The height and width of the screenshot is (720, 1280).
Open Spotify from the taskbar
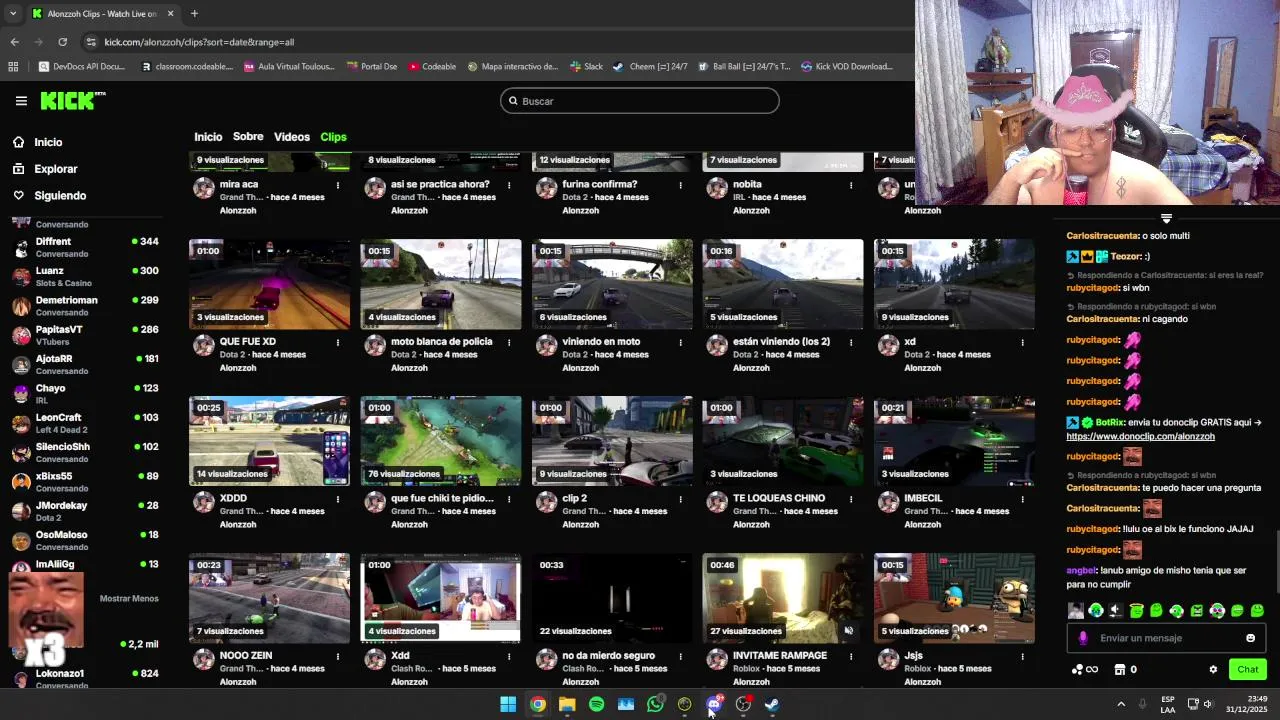point(596,704)
